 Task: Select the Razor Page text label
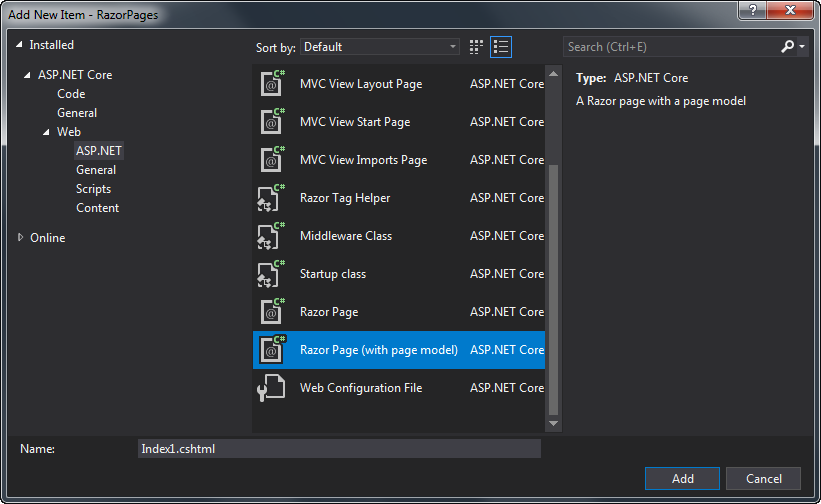click(x=329, y=312)
